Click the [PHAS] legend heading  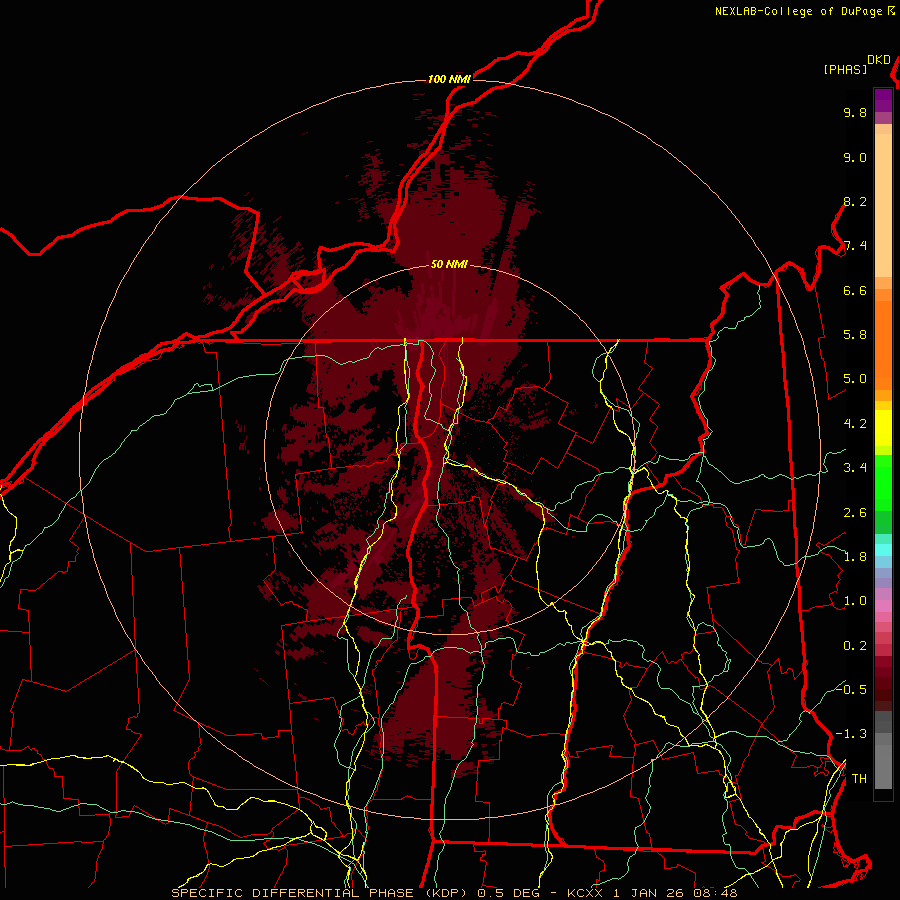click(x=845, y=69)
